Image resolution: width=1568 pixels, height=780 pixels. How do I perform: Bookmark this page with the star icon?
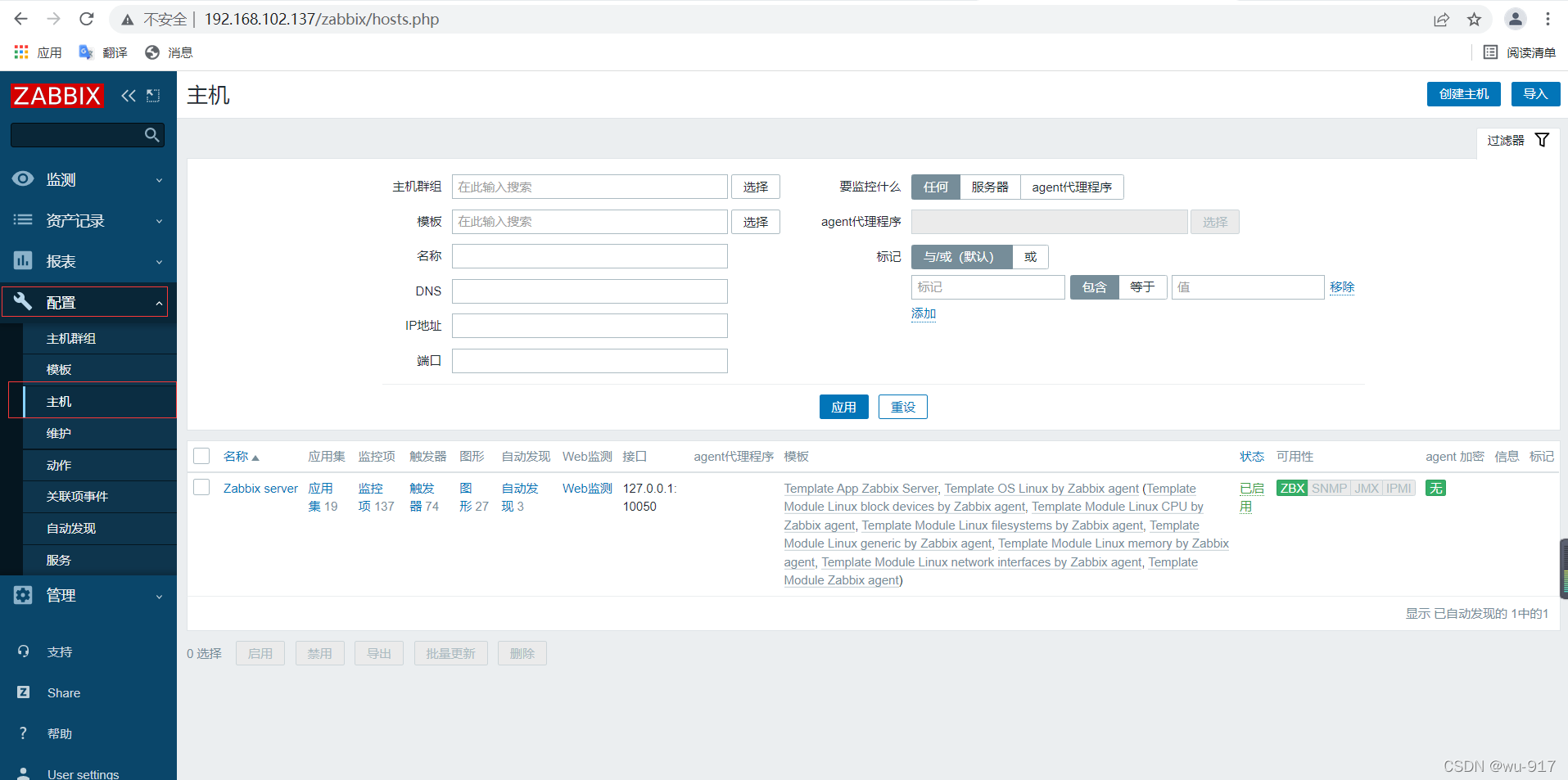[x=1474, y=19]
